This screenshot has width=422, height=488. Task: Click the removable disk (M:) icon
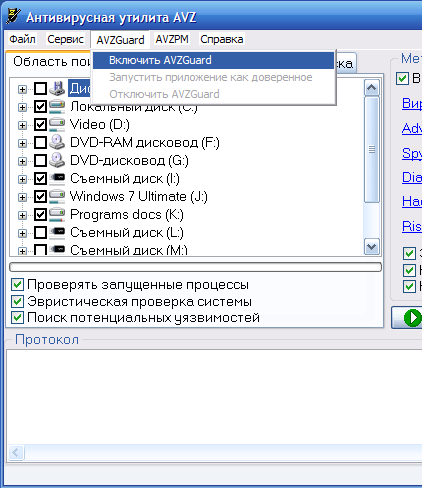[57, 249]
